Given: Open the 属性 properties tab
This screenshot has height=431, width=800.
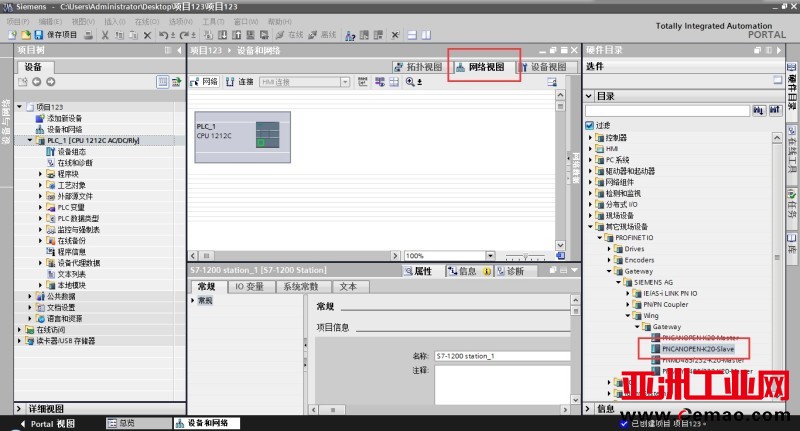Looking at the screenshot, I should pos(418,271).
